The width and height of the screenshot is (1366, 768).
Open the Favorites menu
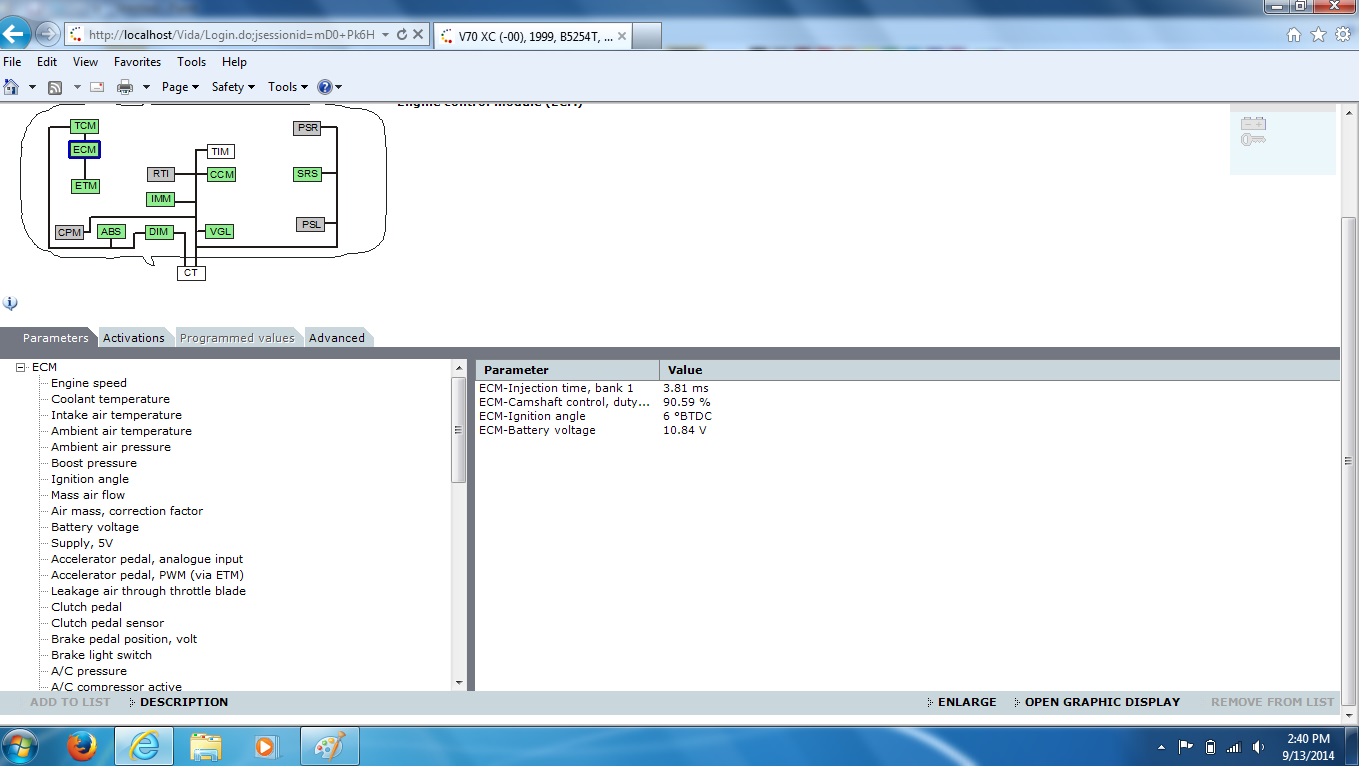click(x=137, y=62)
